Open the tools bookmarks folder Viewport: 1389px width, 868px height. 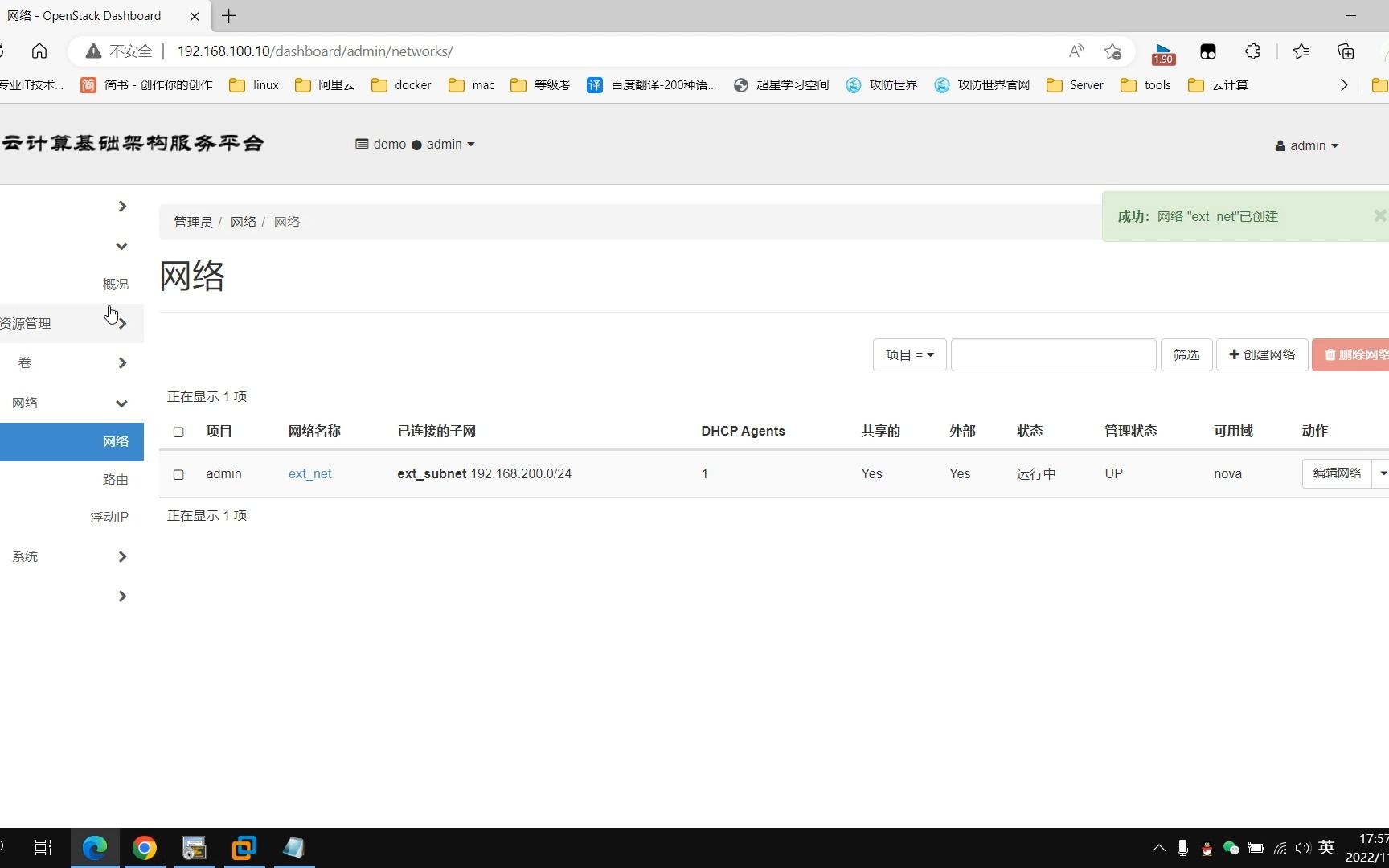click(1145, 85)
